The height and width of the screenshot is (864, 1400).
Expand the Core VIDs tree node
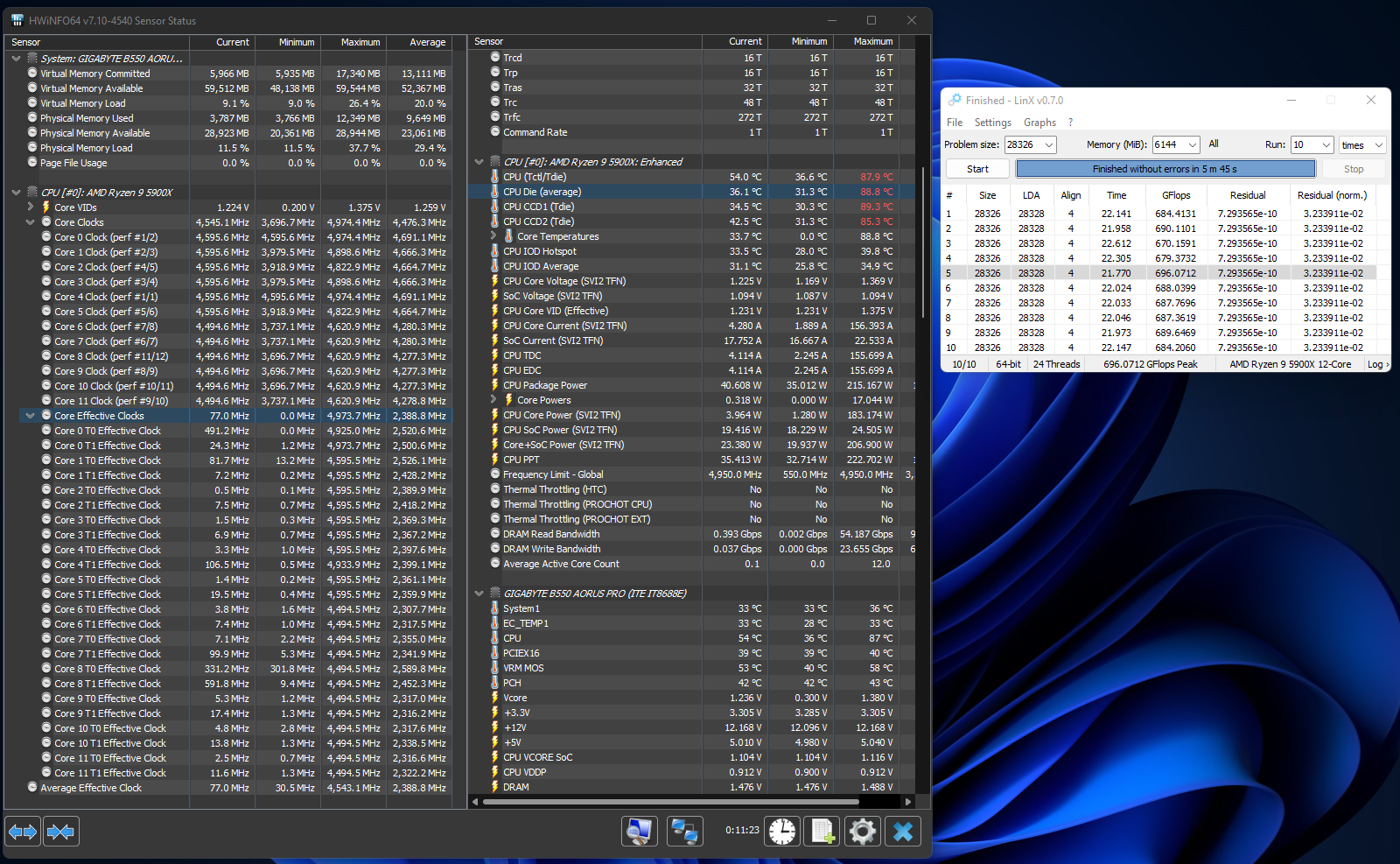[31, 207]
